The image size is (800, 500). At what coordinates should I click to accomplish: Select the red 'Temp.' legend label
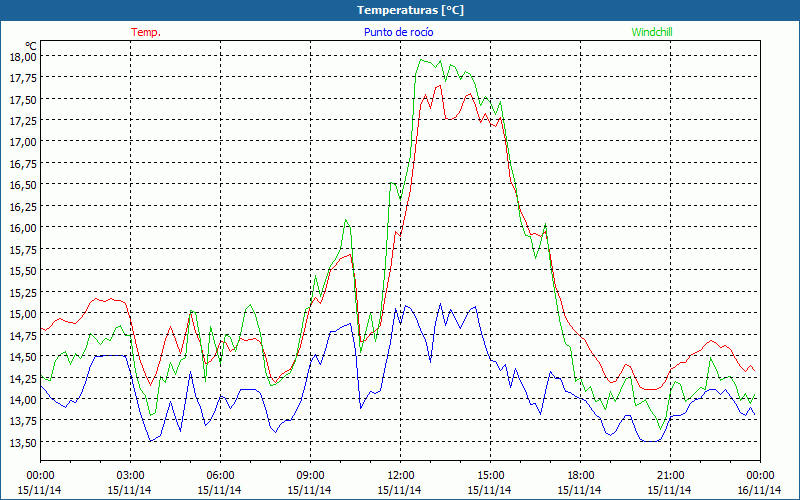point(146,32)
